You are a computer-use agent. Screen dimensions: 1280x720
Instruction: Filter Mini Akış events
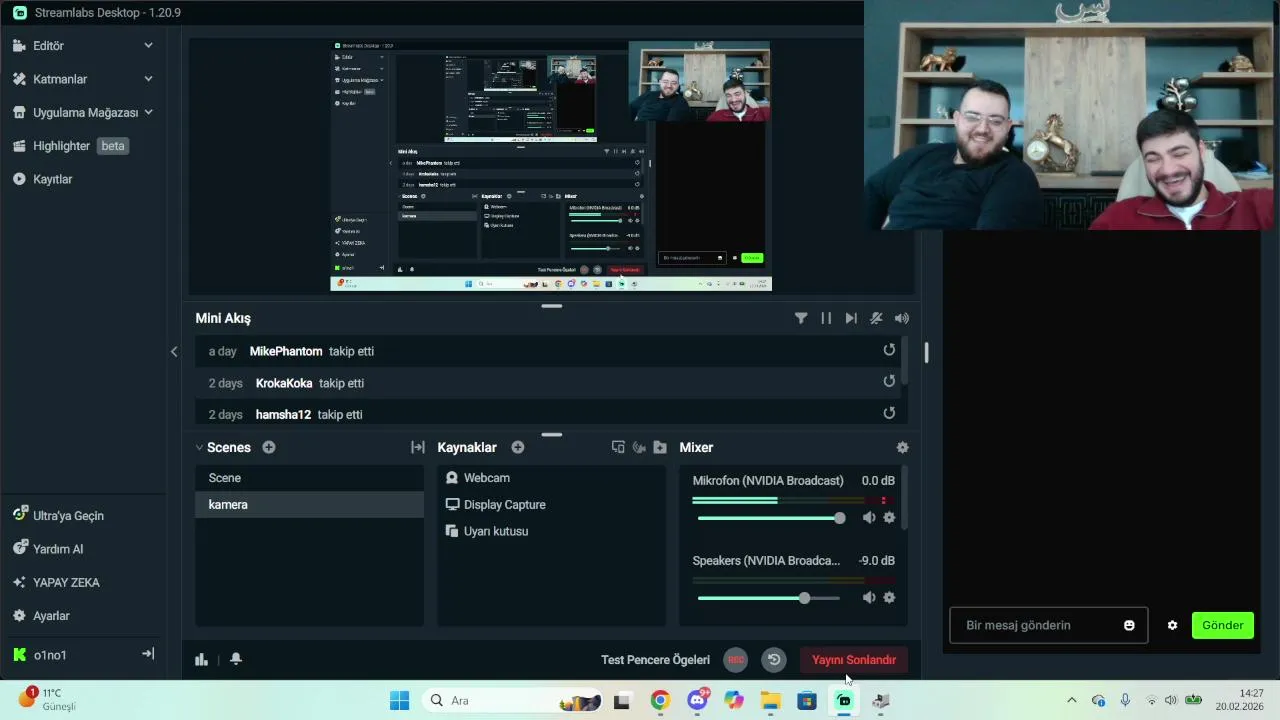[x=801, y=318]
